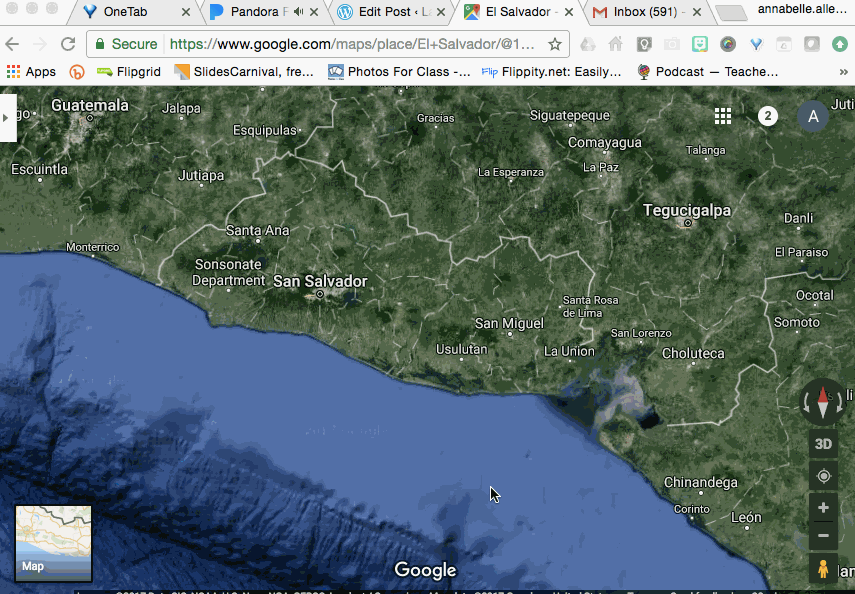
Task: Open the notifications badge showing 2
Action: click(767, 116)
